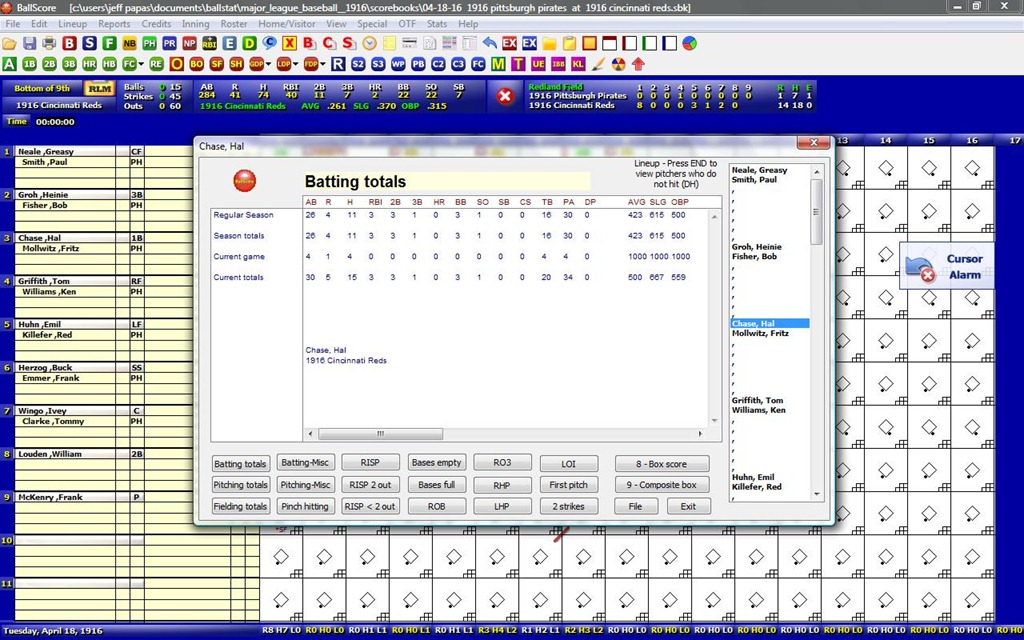Image resolution: width=1024 pixels, height=640 pixels.
Task: Open the FC dropdown arrow
Action: coord(140,64)
